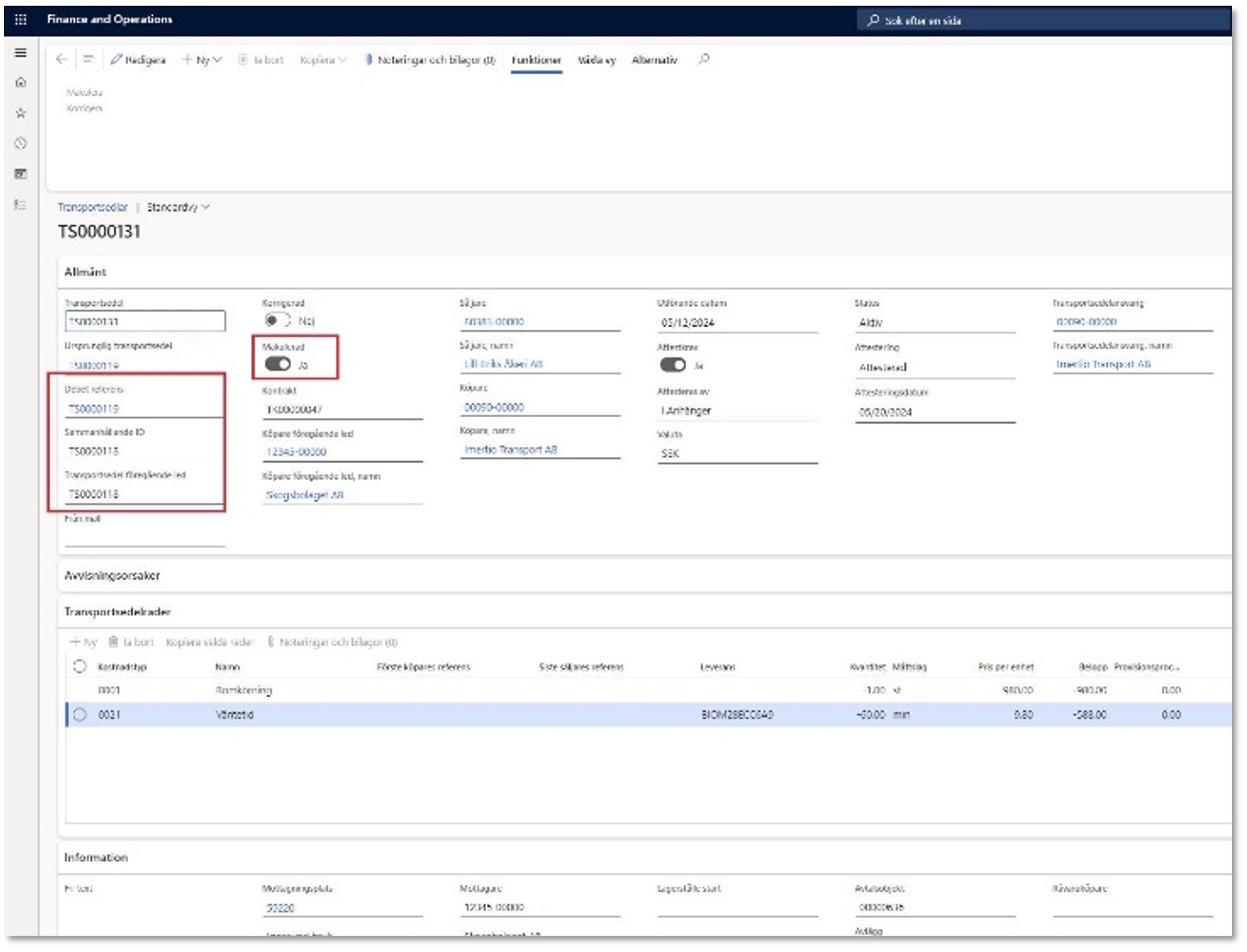The image size is (1247, 952).
Task: Open Mottagningsplats link 59220
Action: tap(280, 908)
